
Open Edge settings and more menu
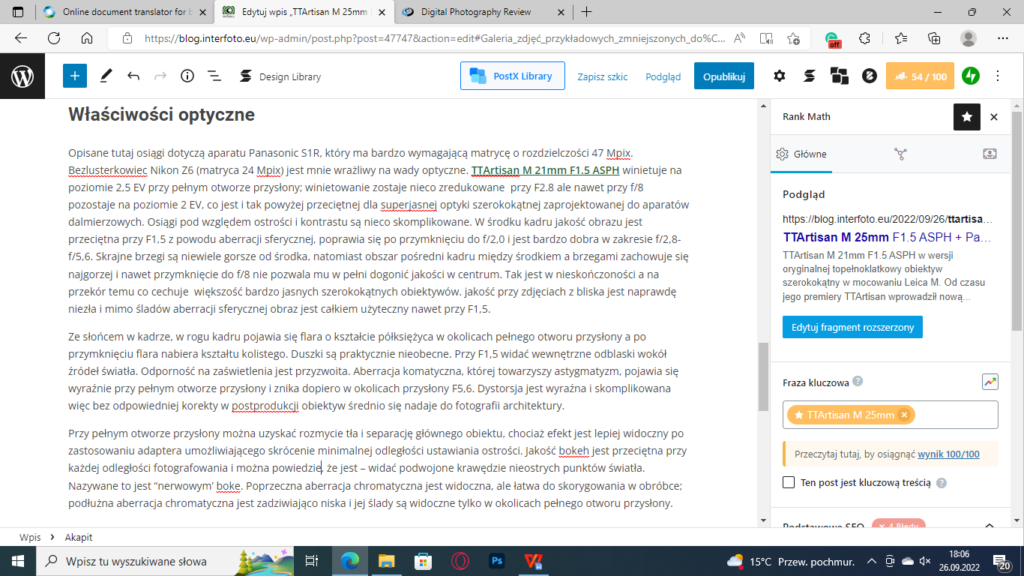(1002, 39)
